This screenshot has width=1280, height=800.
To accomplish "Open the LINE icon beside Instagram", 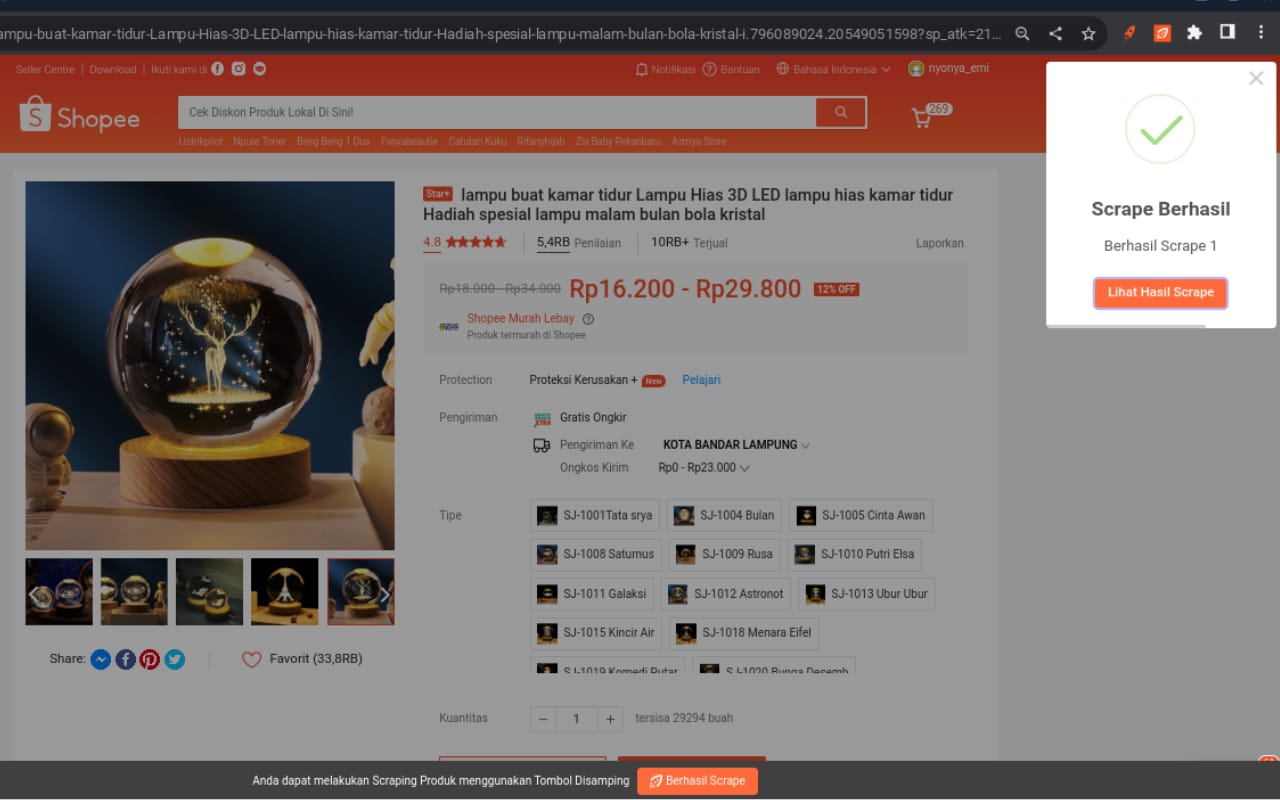I will (260, 69).
